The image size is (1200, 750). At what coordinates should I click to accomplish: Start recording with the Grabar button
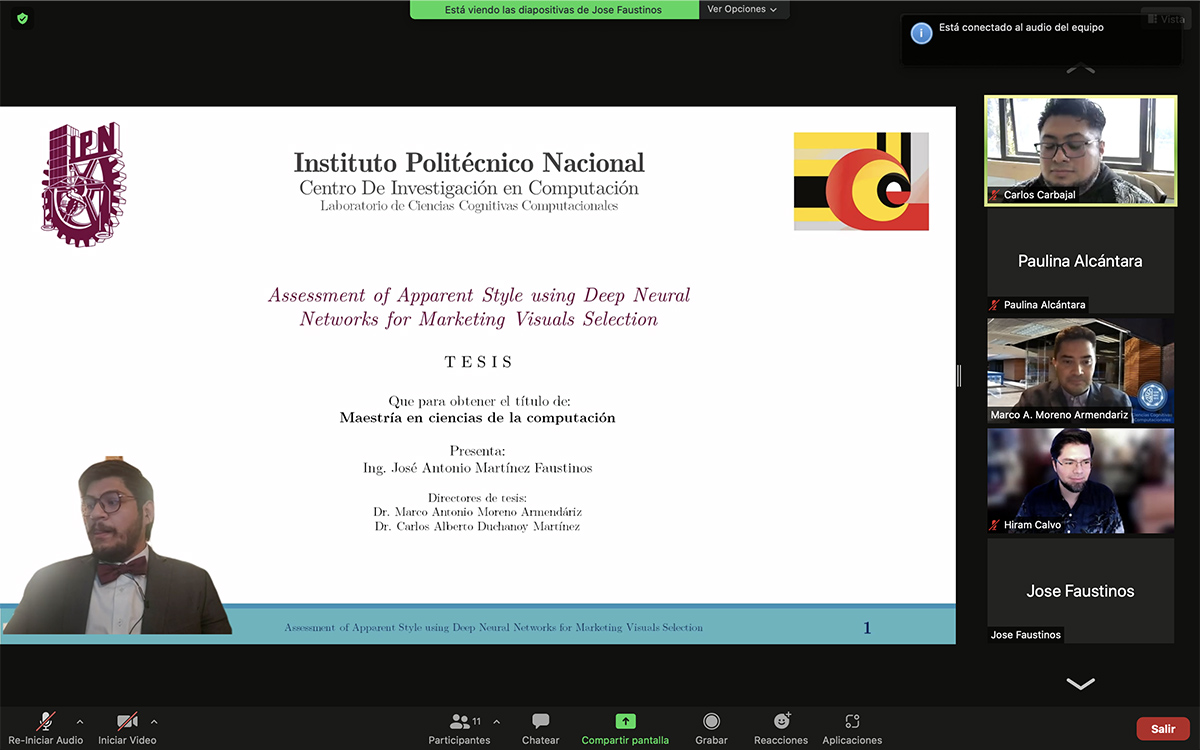711,729
